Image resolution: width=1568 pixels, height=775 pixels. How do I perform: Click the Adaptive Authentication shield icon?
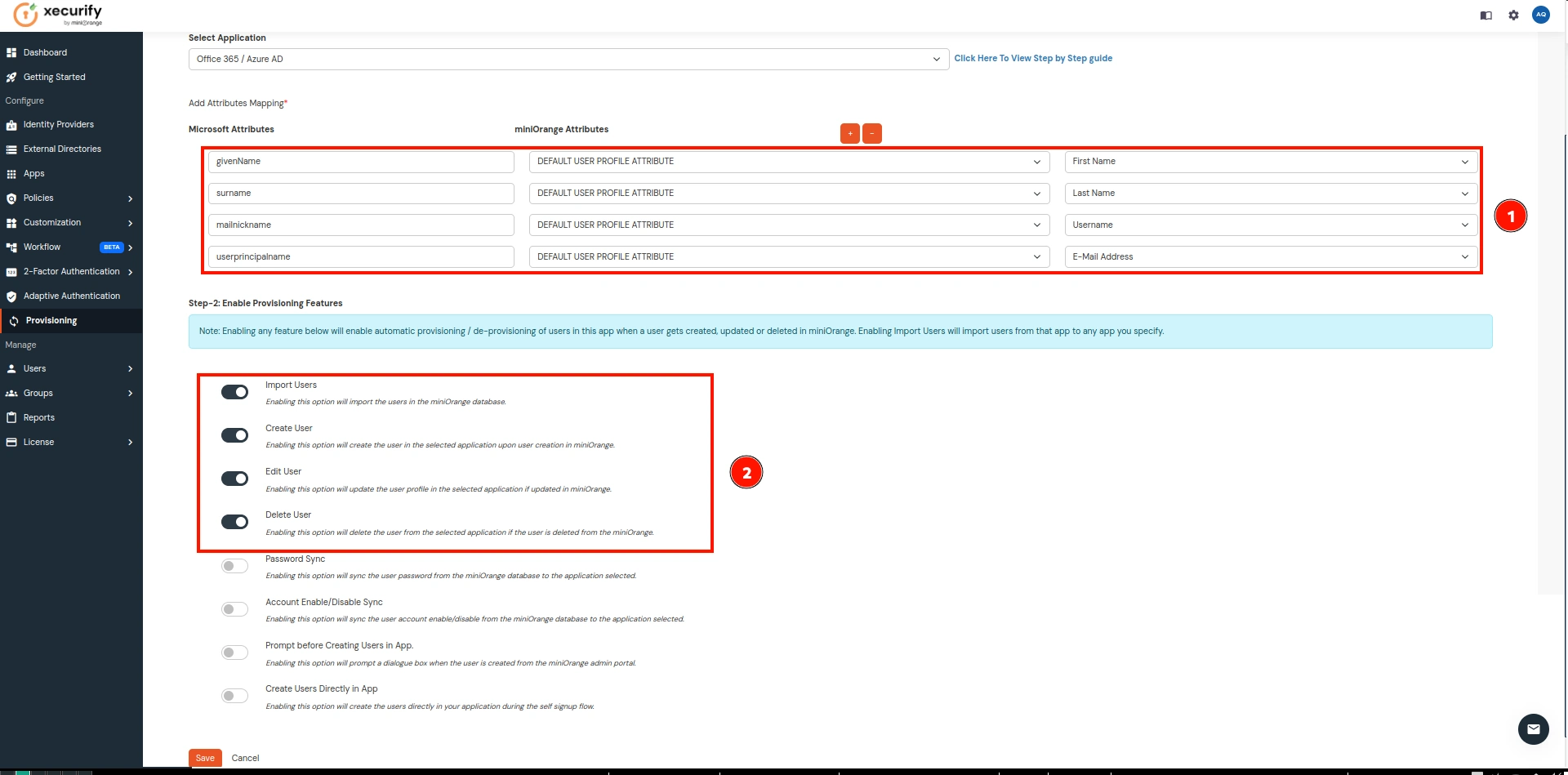coord(11,296)
